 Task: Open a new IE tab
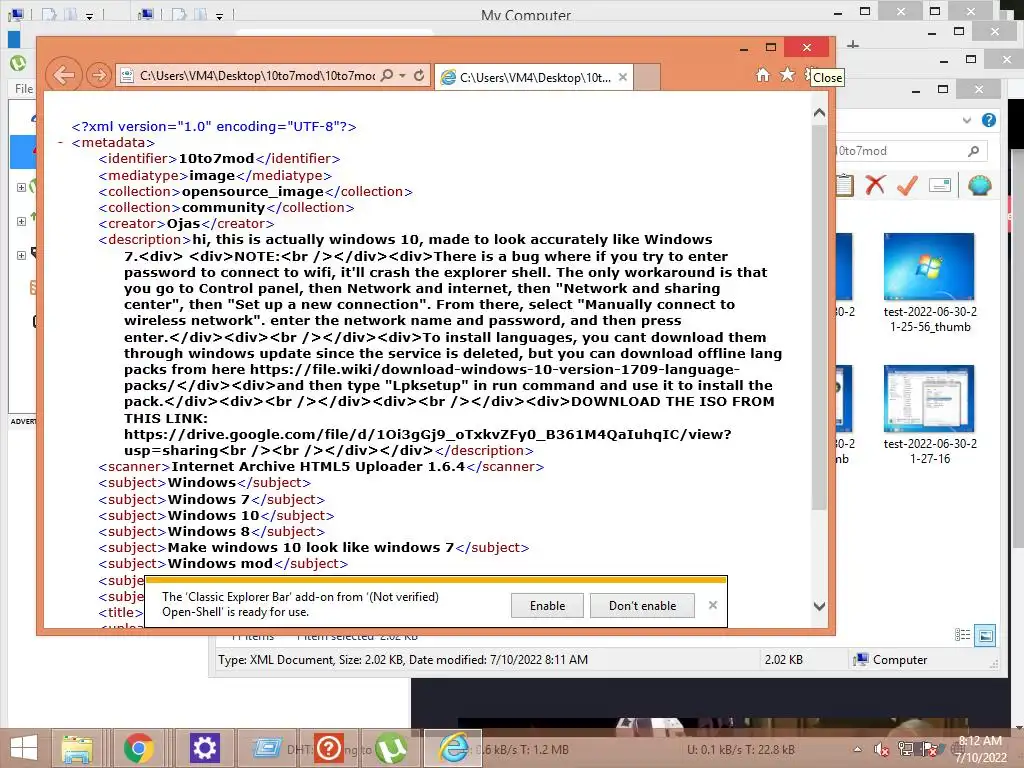[x=647, y=77]
